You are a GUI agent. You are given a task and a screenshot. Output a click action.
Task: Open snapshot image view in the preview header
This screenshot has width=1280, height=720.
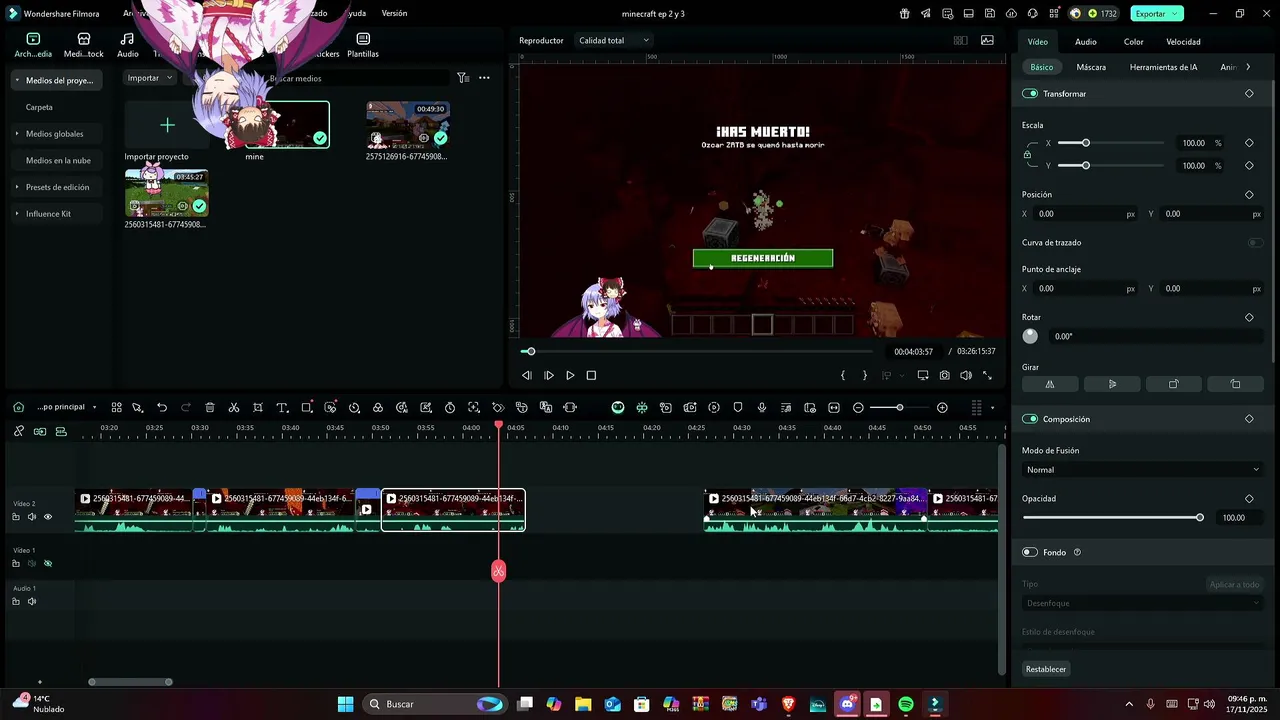988,41
